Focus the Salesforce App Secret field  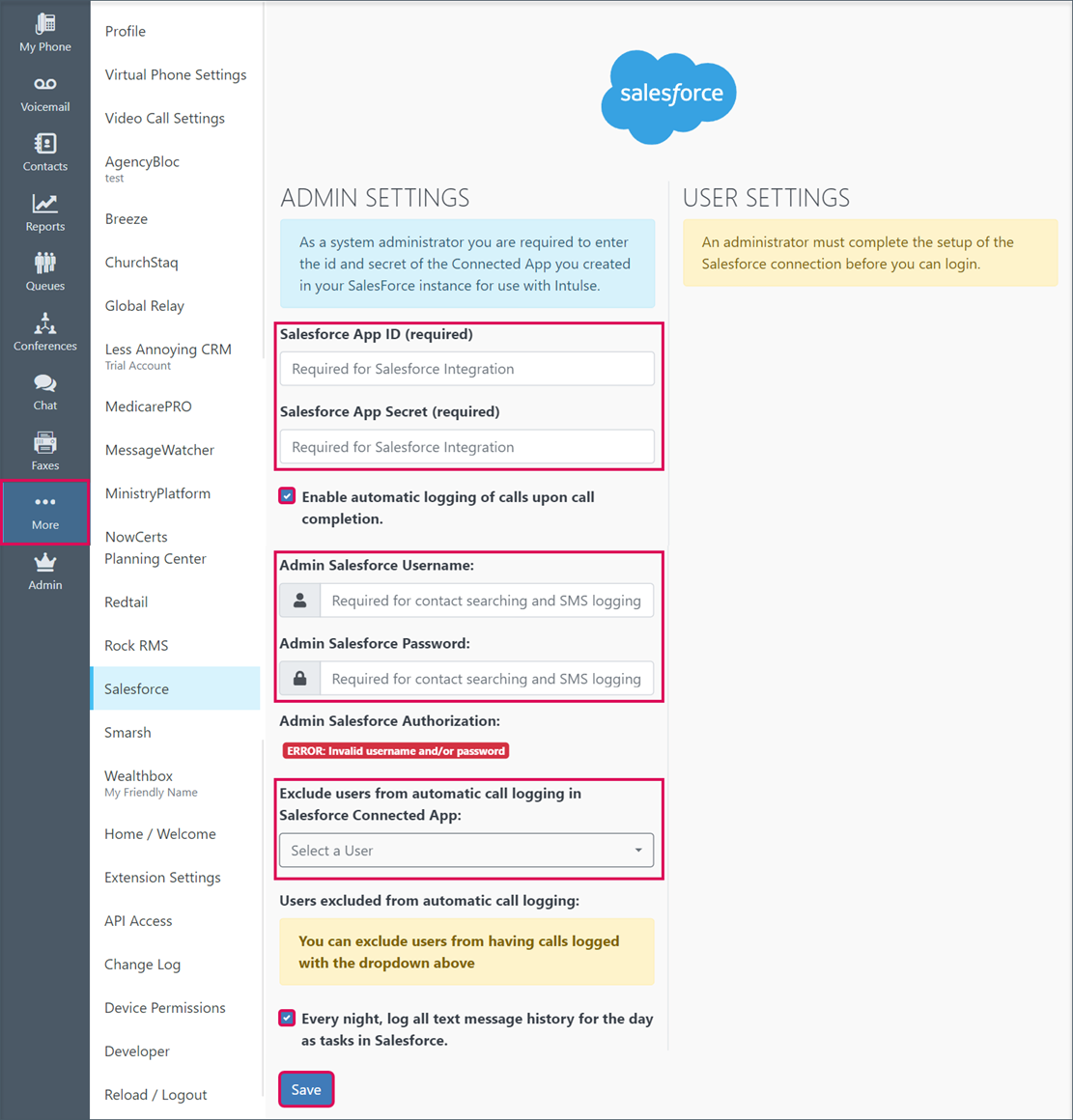(467, 446)
